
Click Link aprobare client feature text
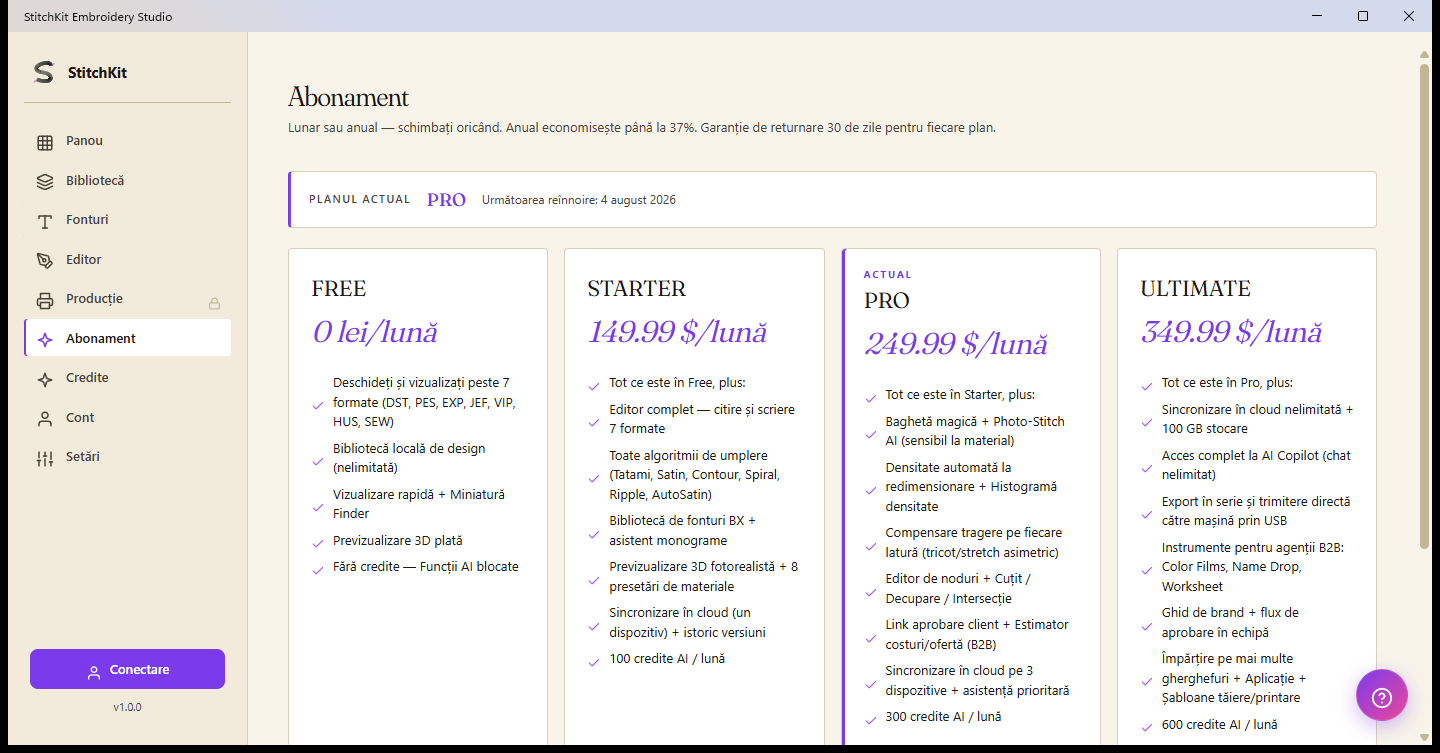(x=977, y=634)
